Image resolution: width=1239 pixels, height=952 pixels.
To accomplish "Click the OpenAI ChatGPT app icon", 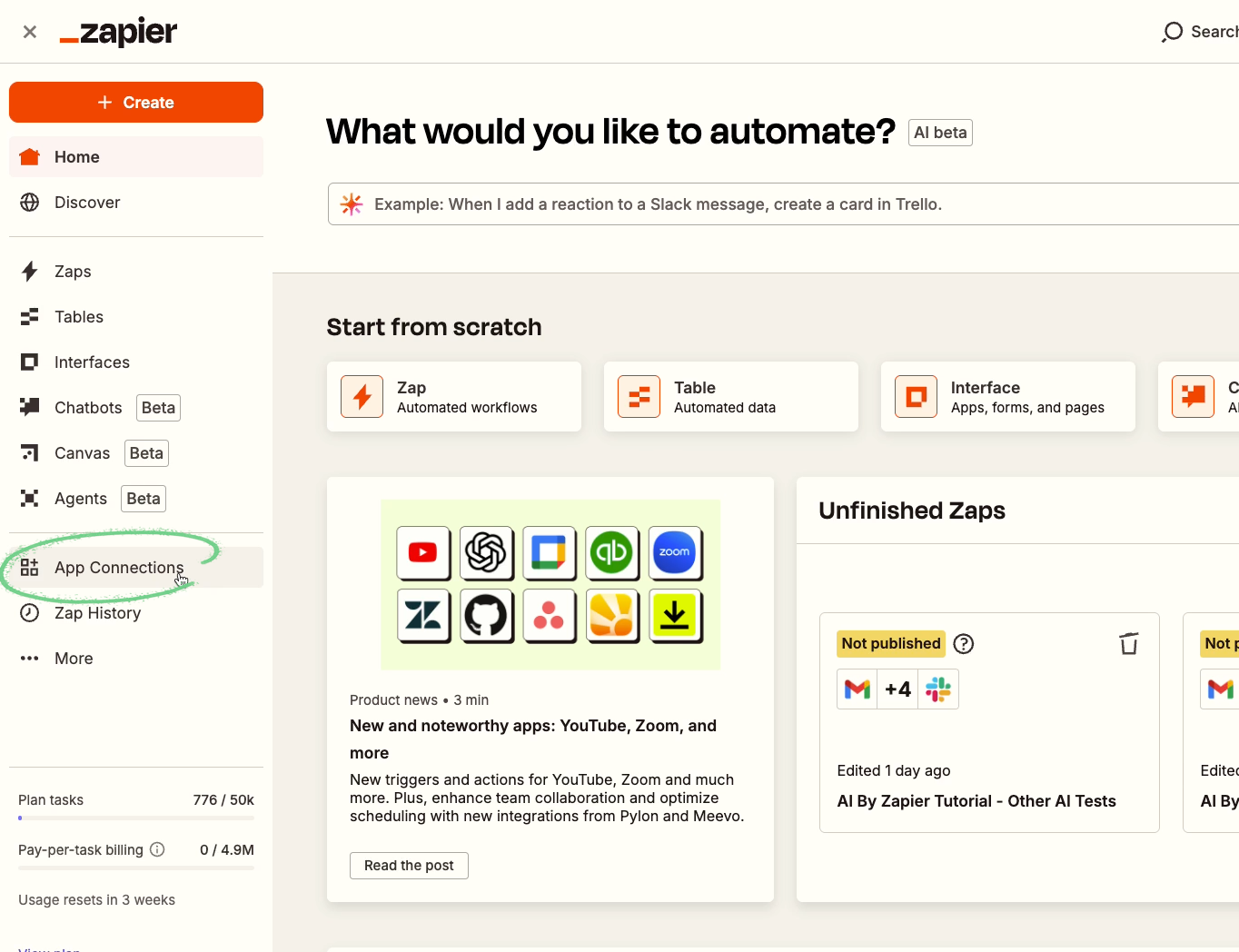I will tap(486, 552).
